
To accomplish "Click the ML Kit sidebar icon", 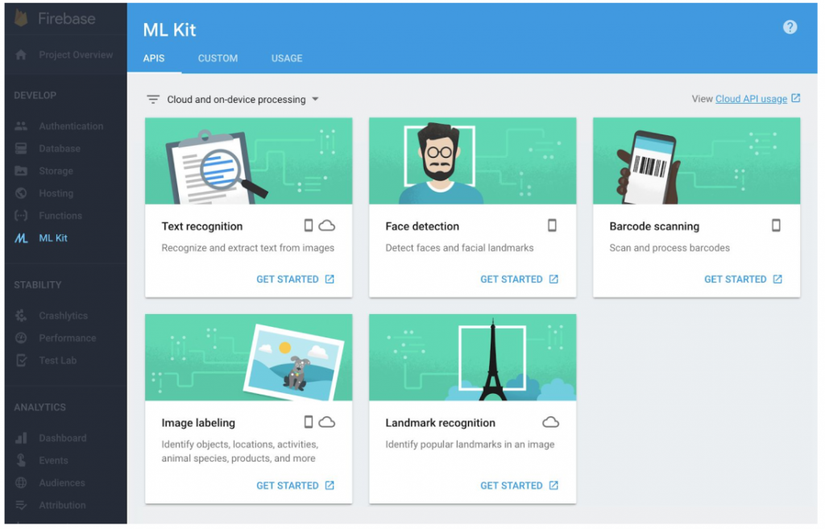I will [x=21, y=238].
